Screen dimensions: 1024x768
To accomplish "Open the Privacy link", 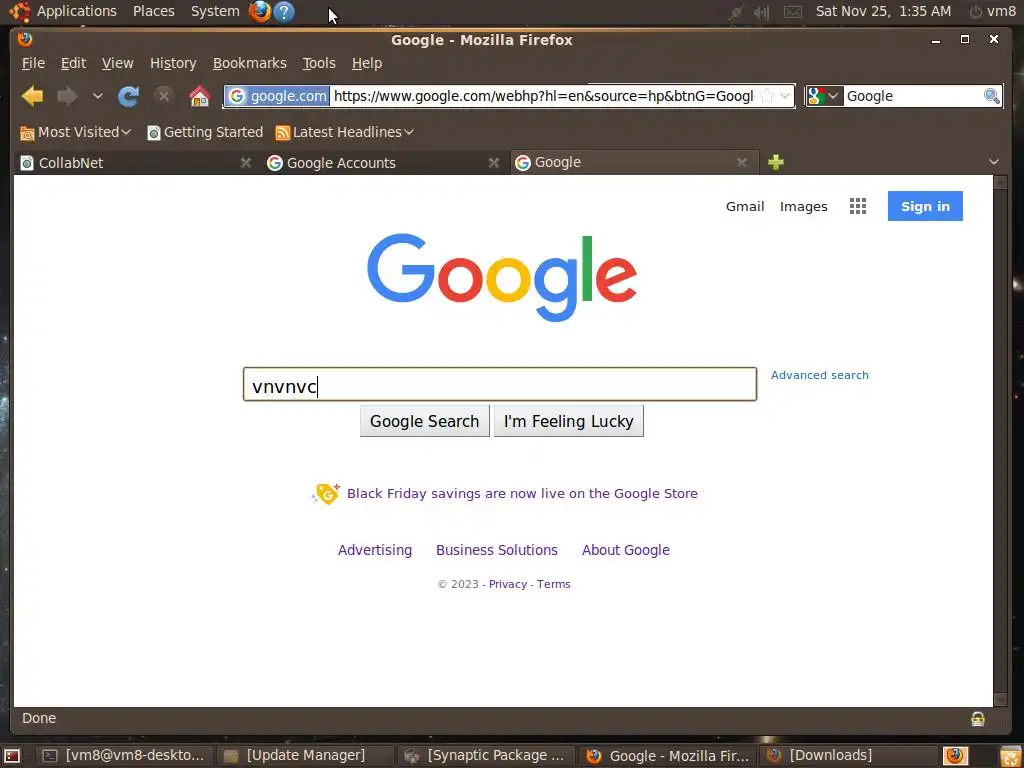I will [x=507, y=584].
